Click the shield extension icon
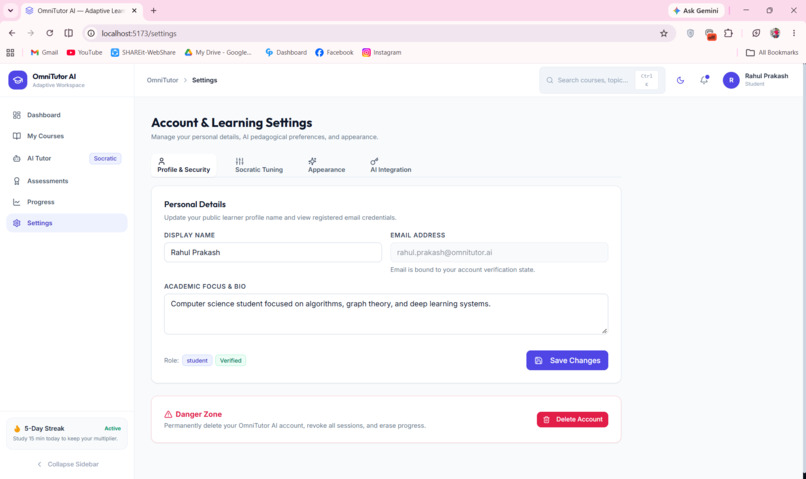This screenshot has height=479, width=806. 690,33
